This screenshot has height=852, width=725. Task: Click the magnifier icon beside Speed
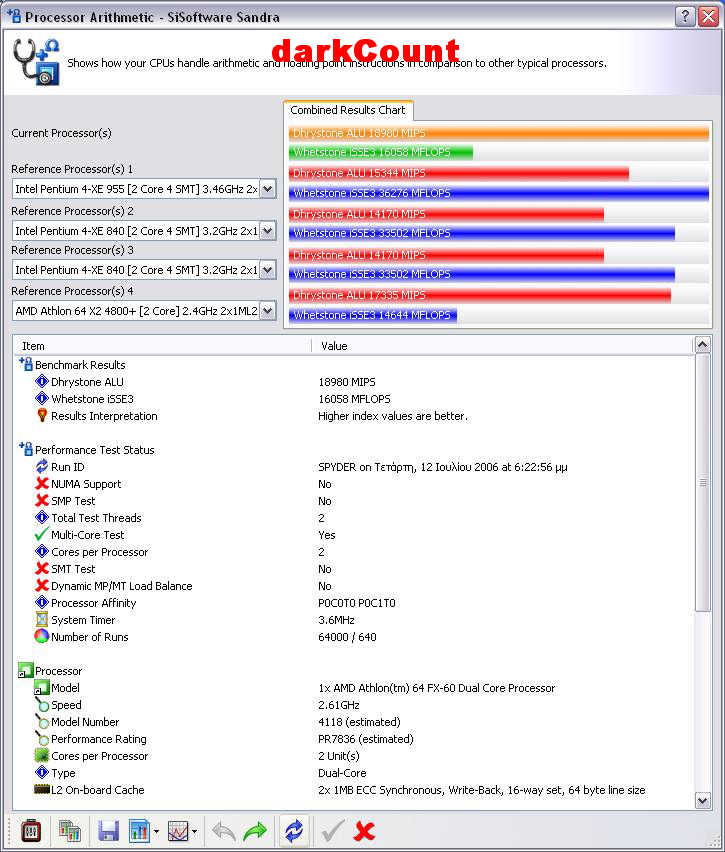[42, 704]
